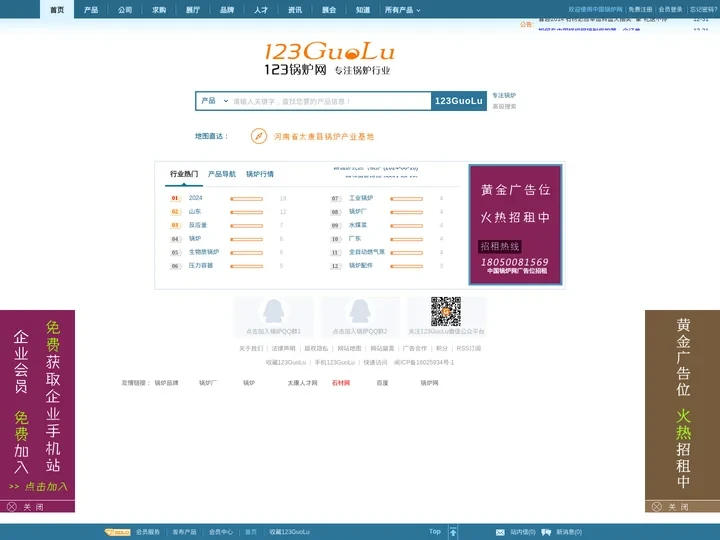Open the 站内信 envelope icon
Viewport: 720px width, 540px height.
(501, 532)
